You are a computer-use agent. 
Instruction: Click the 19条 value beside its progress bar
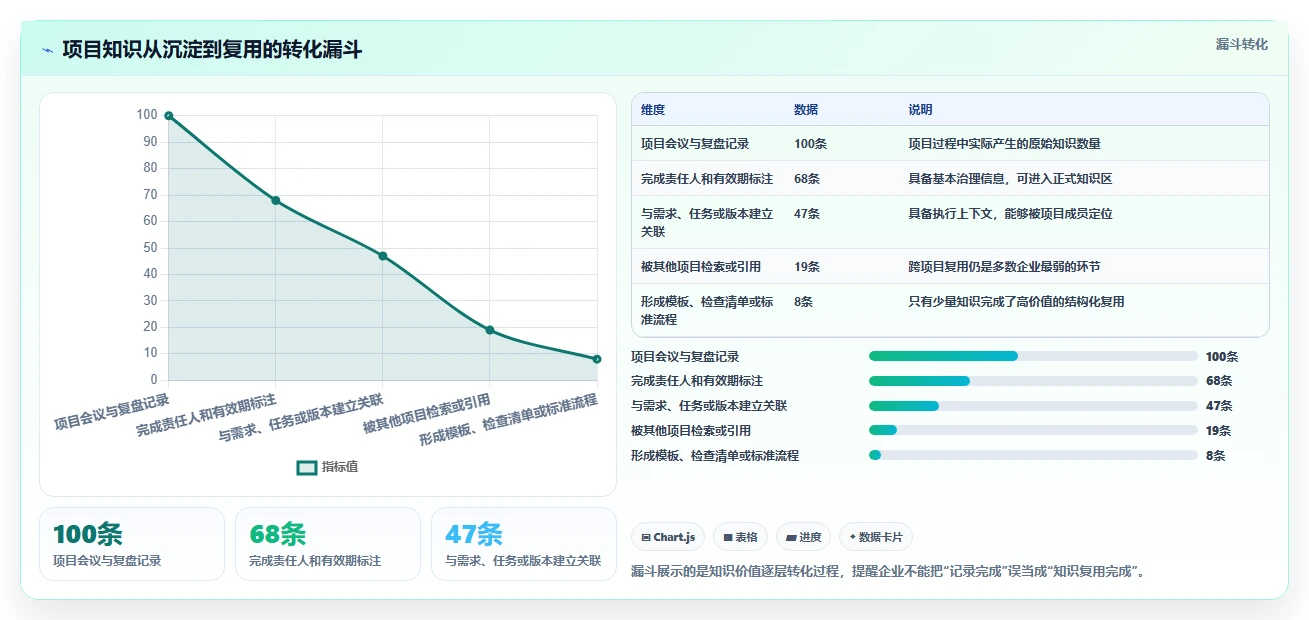point(1219,431)
